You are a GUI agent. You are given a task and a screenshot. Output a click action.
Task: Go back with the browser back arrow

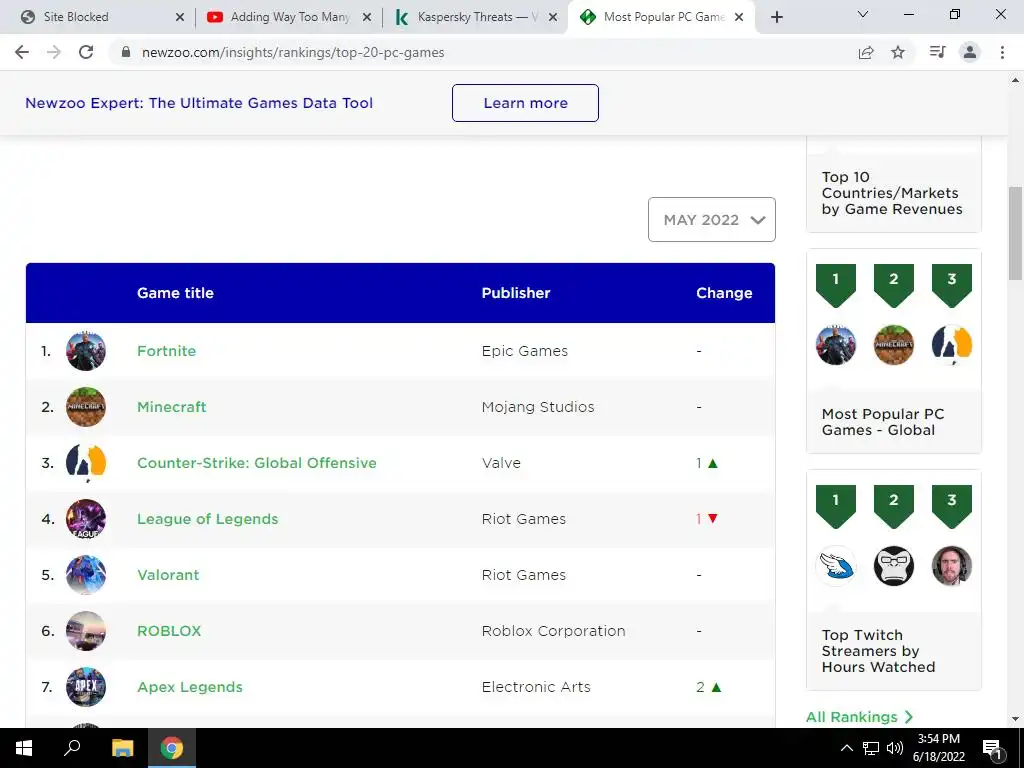(22, 52)
